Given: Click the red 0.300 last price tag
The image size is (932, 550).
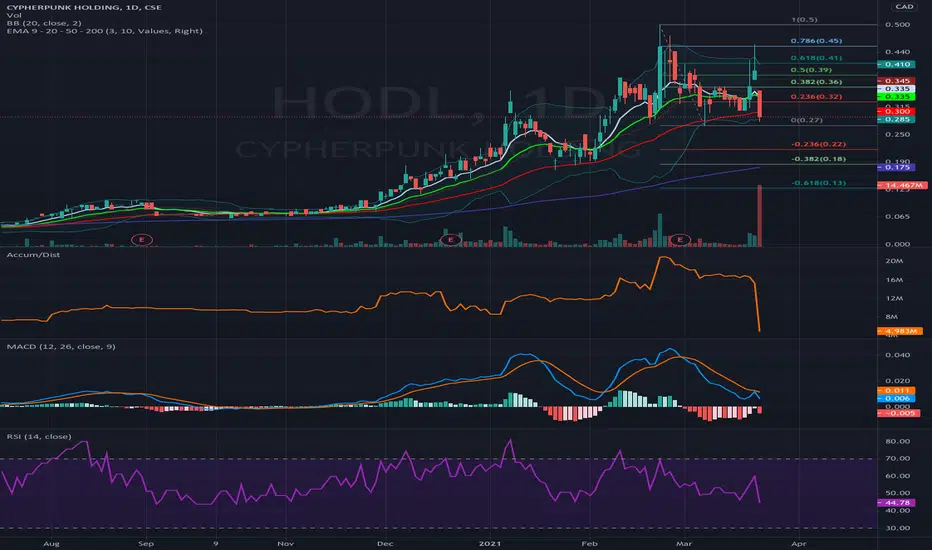Looking at the screenshot, I should [x=896, y=111].
